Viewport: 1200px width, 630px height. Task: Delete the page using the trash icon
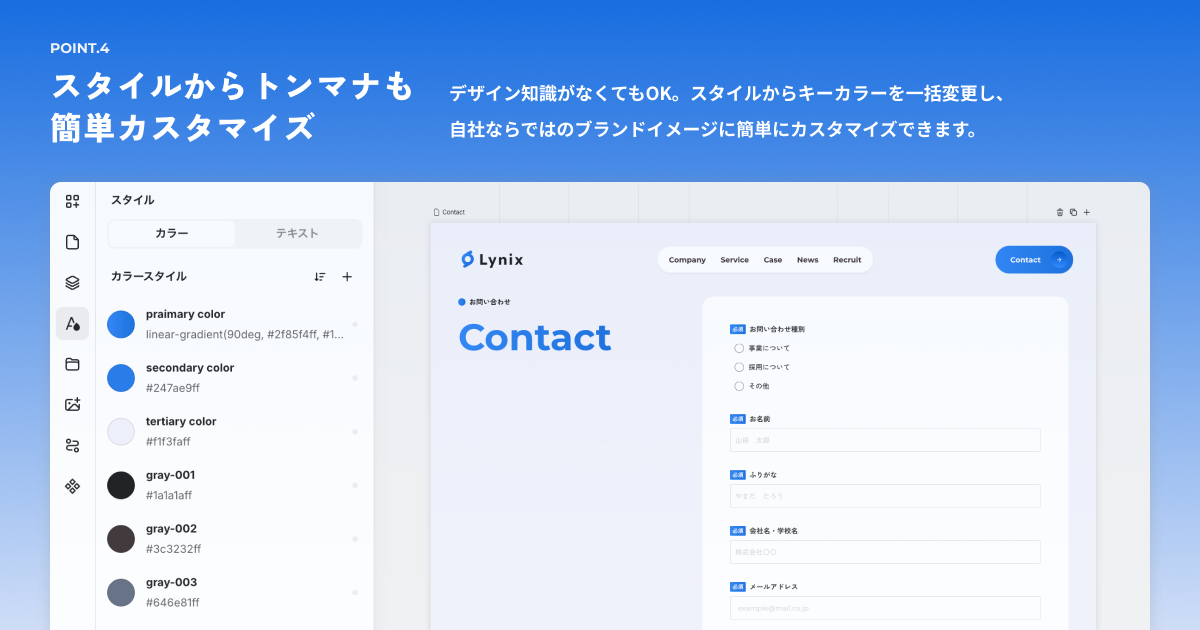1059,212
